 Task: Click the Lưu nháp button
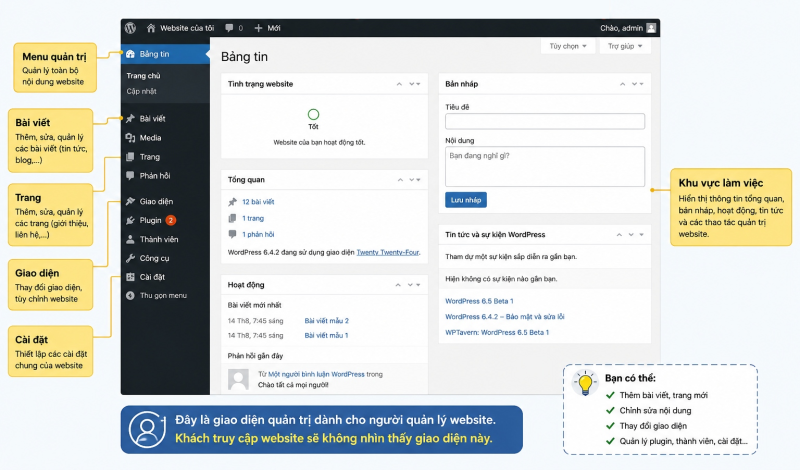tap(466, 200)
